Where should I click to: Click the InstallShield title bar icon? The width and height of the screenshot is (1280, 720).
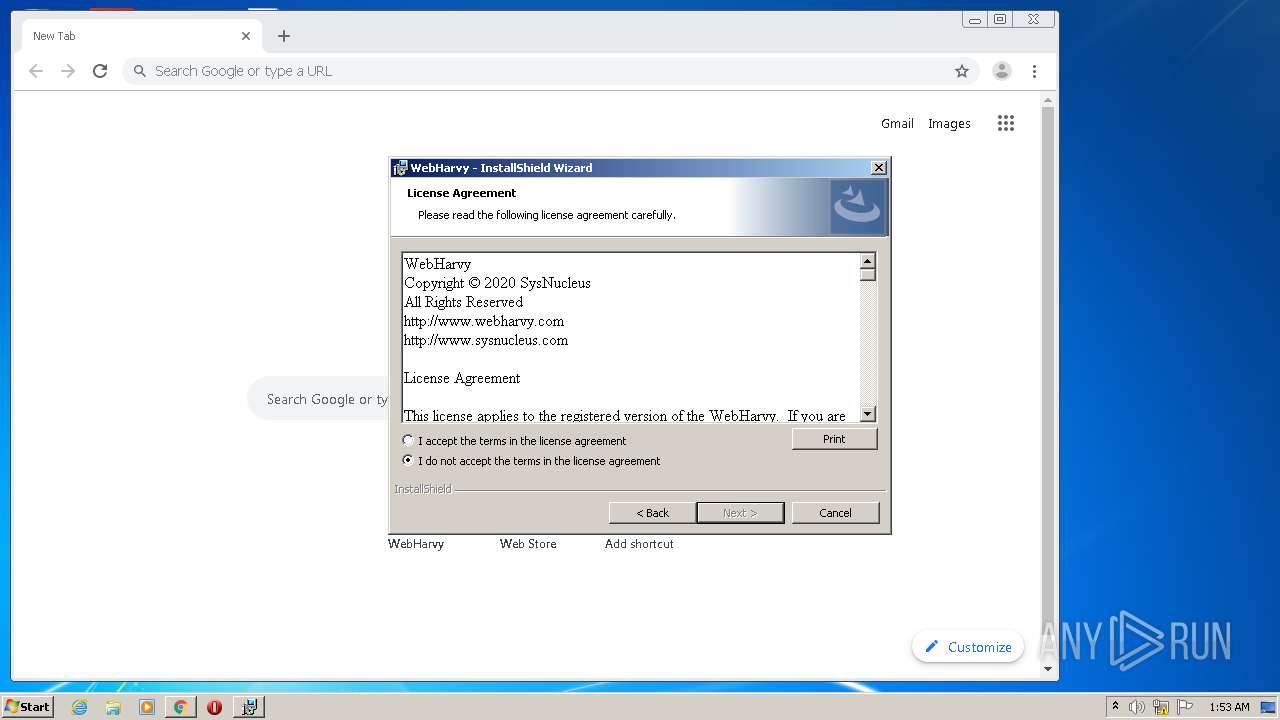400,168
